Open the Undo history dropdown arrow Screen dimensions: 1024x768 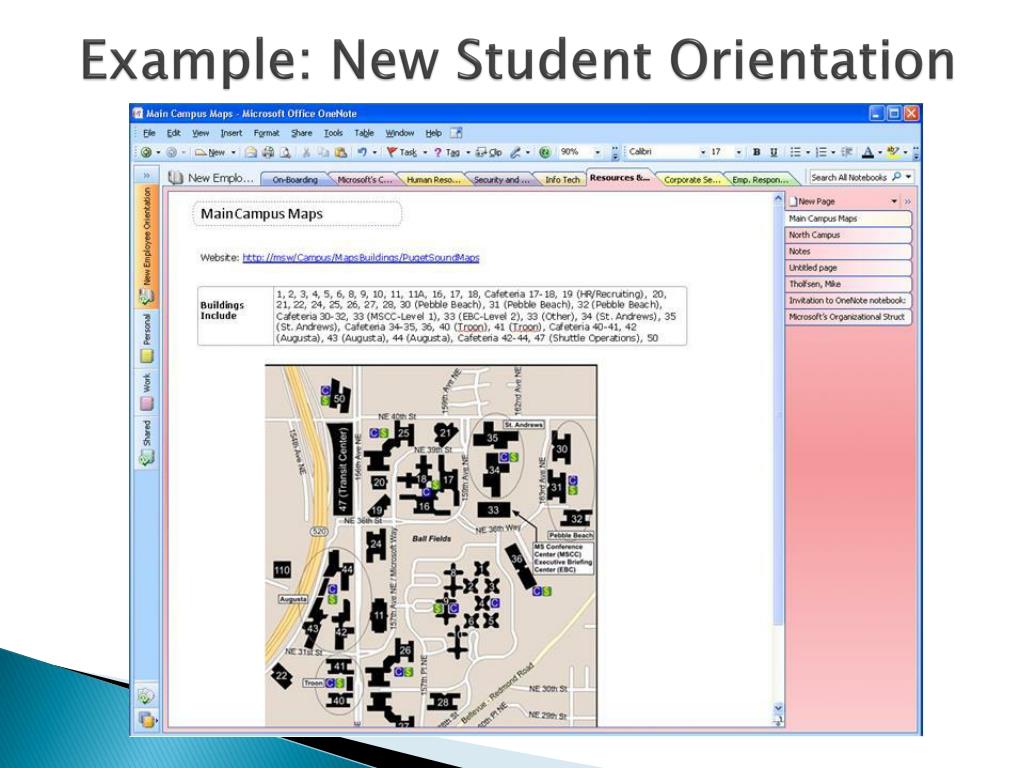[x=374, y=152]
